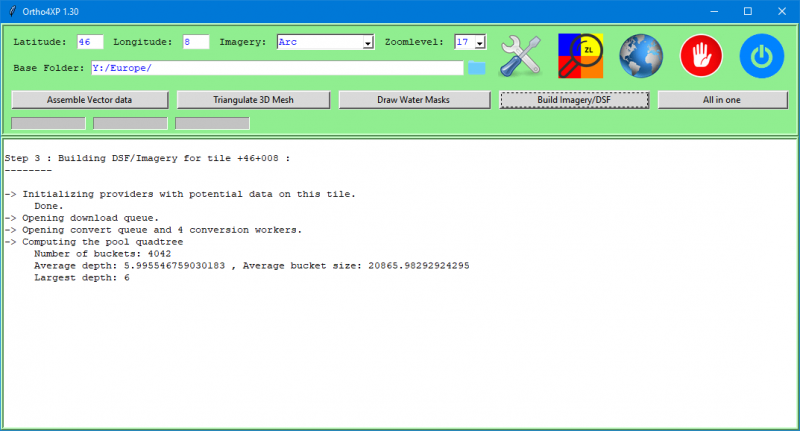This screenshot has height=431, width=800.
Task: Click the 'Opening download queue.' log line
Action: point(82,218)
